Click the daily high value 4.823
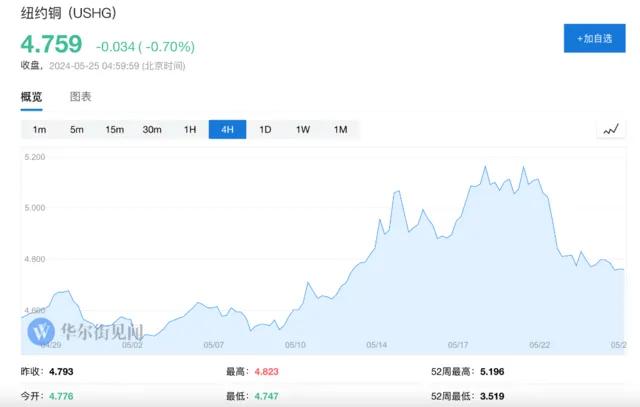Image resolution: width=640 pixels, height=407 pixels. [x=268, y=371]
